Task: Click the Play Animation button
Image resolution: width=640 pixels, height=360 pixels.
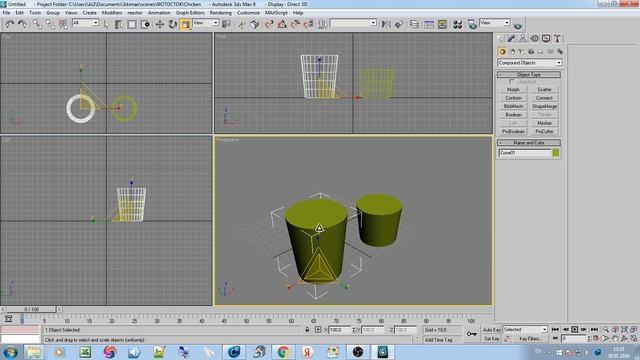Action: pos(575,329)
